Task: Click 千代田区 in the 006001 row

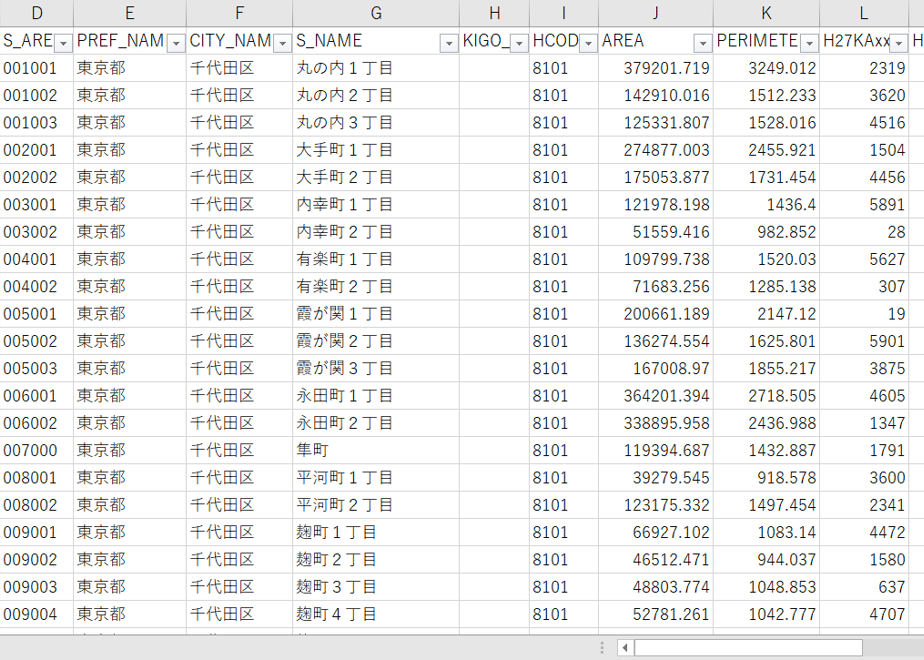Action: pyautogui.click(x=239, y=395)
